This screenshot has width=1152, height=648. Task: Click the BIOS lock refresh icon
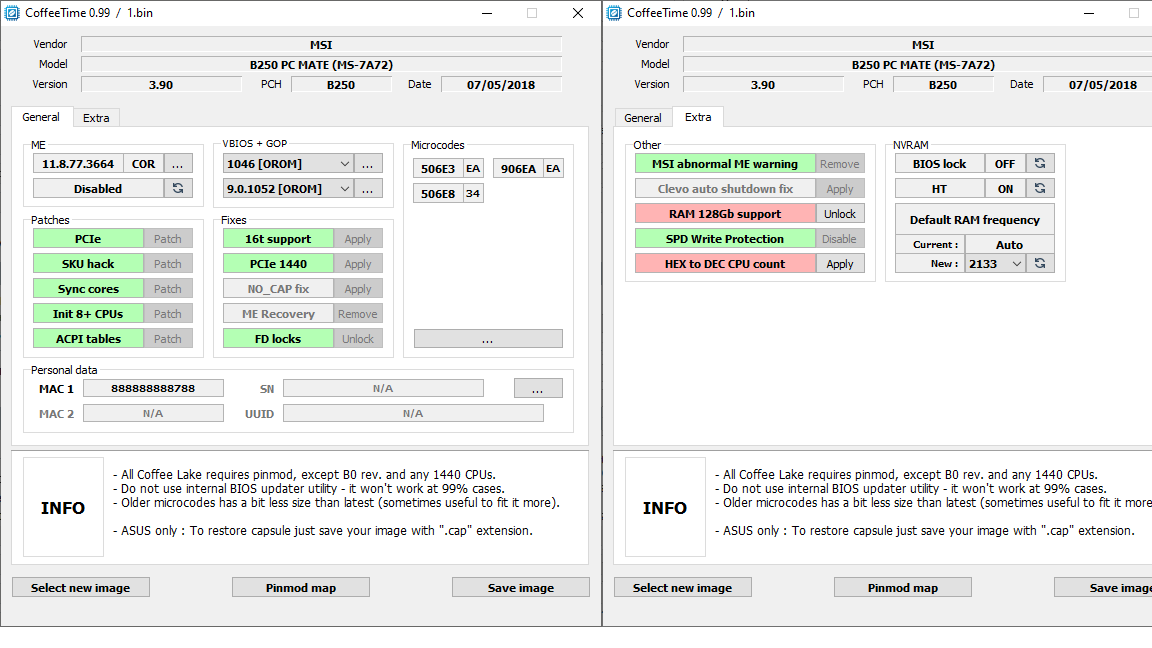pyautogui.click(x=1040, y=164)
